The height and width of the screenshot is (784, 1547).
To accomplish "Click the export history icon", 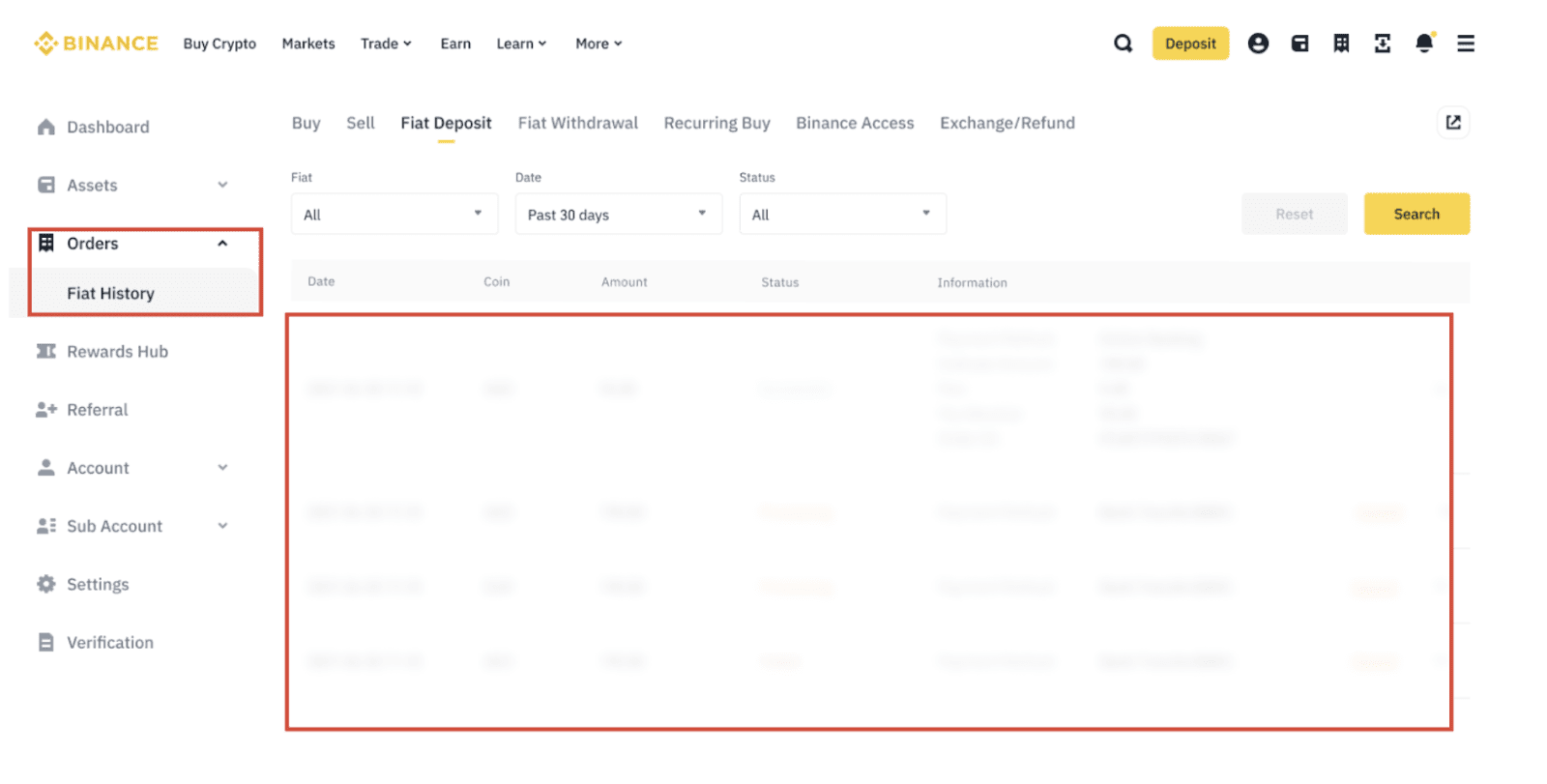I will tap(1453, 122).
